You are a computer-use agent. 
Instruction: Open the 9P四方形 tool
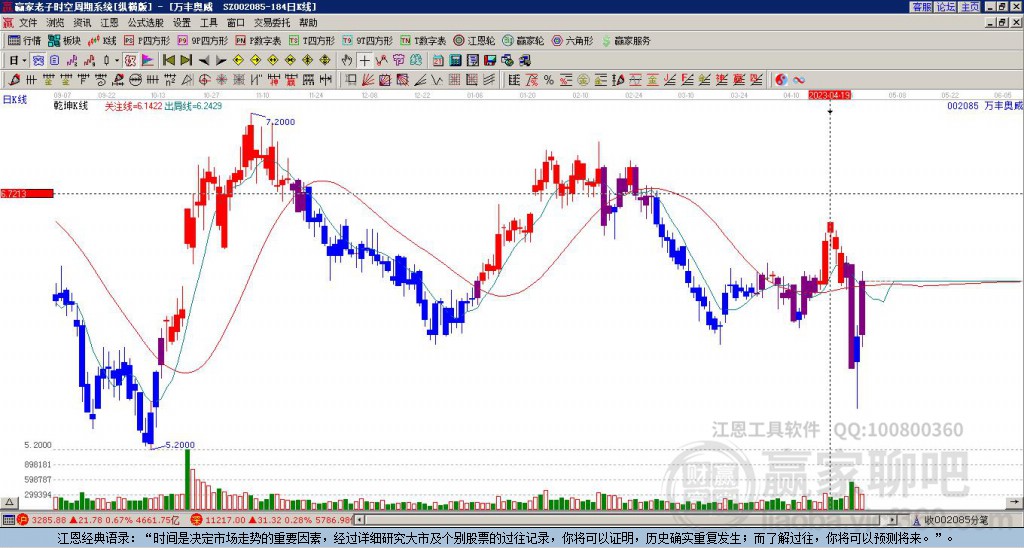[202, 40]
